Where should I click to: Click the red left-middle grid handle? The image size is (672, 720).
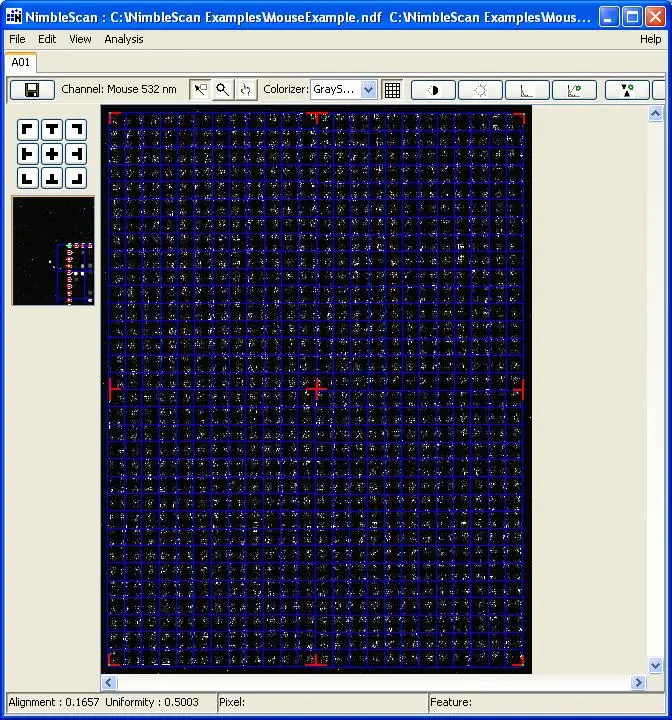[x=114, y=389]
